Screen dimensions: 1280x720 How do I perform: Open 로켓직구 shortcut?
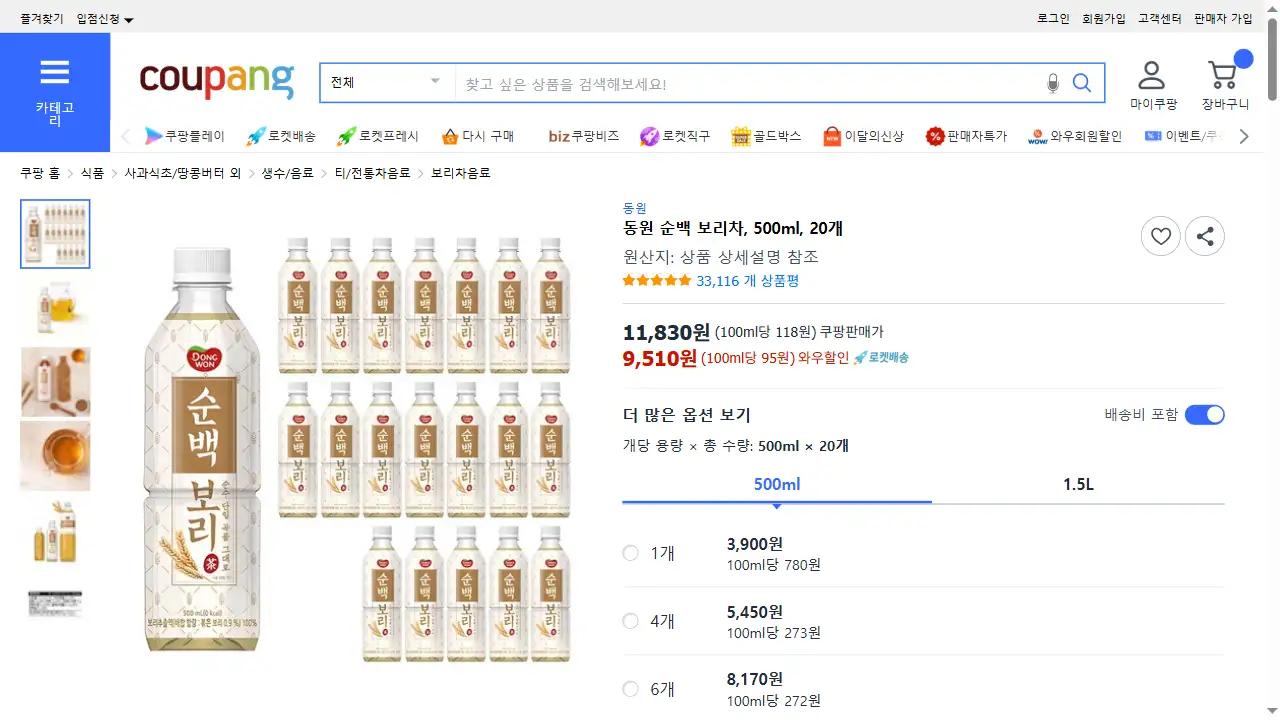675,136
